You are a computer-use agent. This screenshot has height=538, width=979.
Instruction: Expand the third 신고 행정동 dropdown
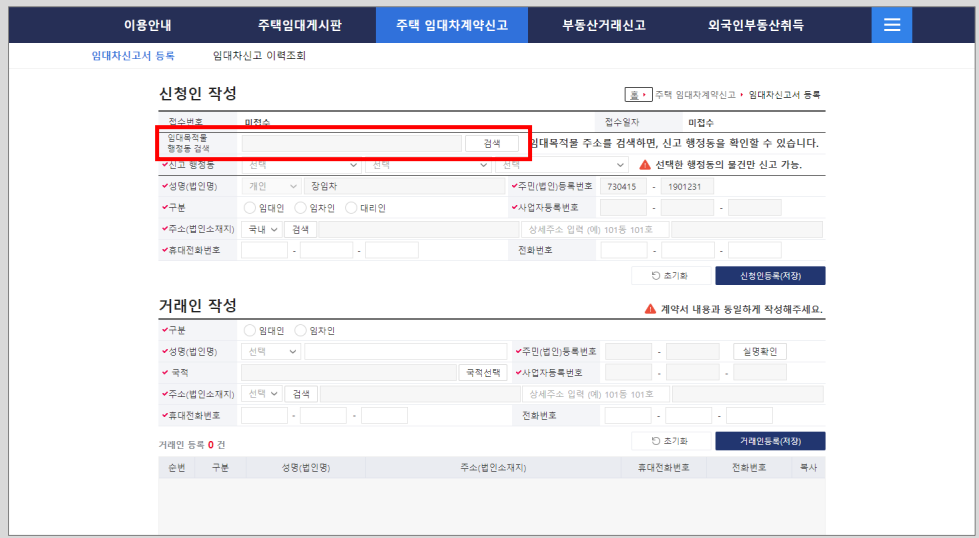pyautogui.click(x=561, y=165)
